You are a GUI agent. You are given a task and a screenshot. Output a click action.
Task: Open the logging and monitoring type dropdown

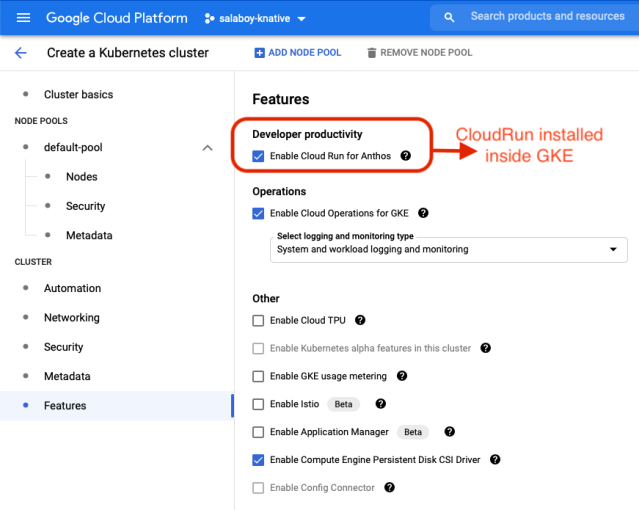449,249
